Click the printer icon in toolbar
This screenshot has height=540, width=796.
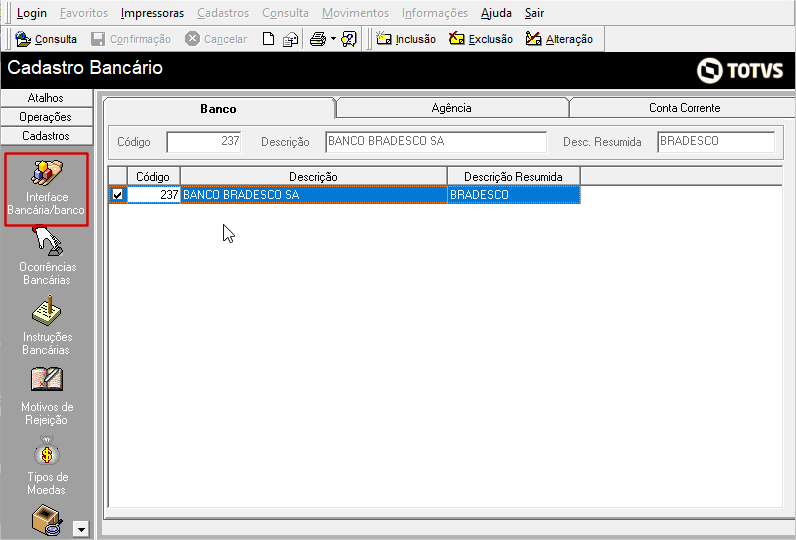click(318, 39)
